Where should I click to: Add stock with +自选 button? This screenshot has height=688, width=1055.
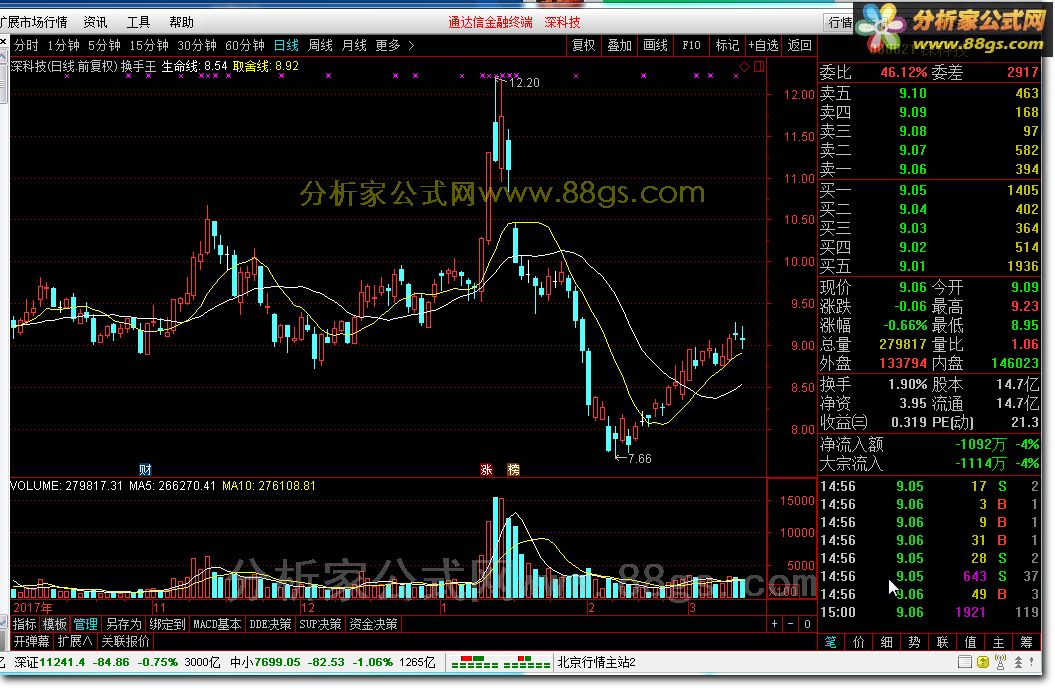tap(764, 45)
